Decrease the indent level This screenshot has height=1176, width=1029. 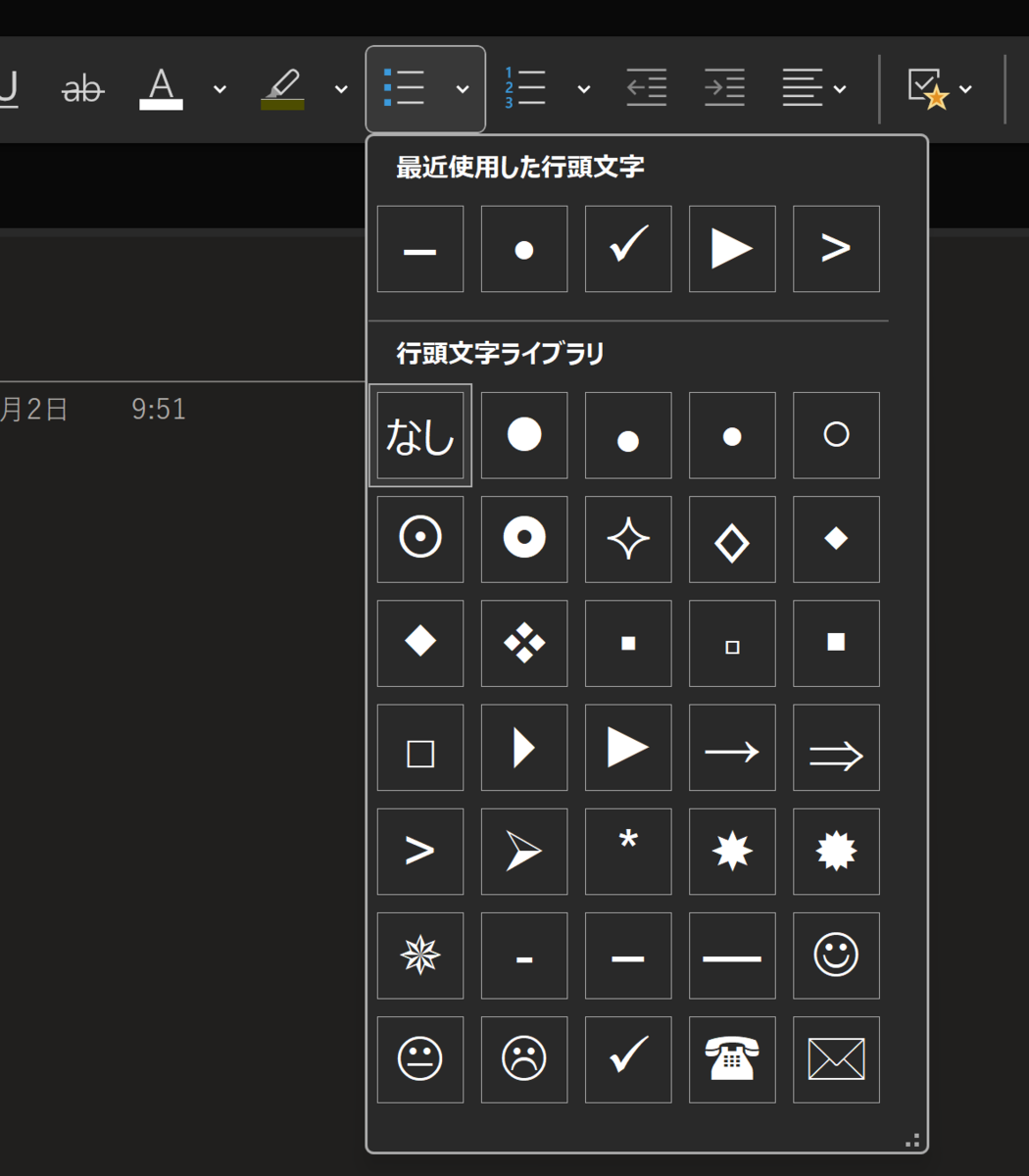click(645, 88)
